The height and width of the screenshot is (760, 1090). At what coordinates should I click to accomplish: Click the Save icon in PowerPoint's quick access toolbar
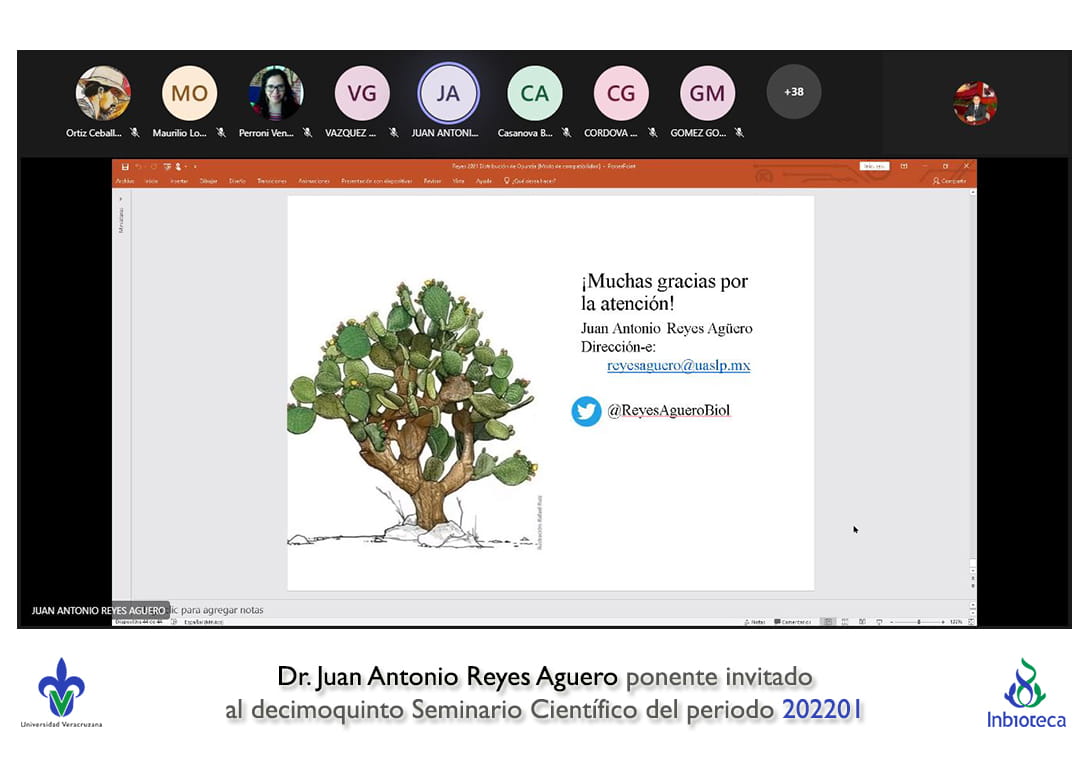(x=125, y=166)
